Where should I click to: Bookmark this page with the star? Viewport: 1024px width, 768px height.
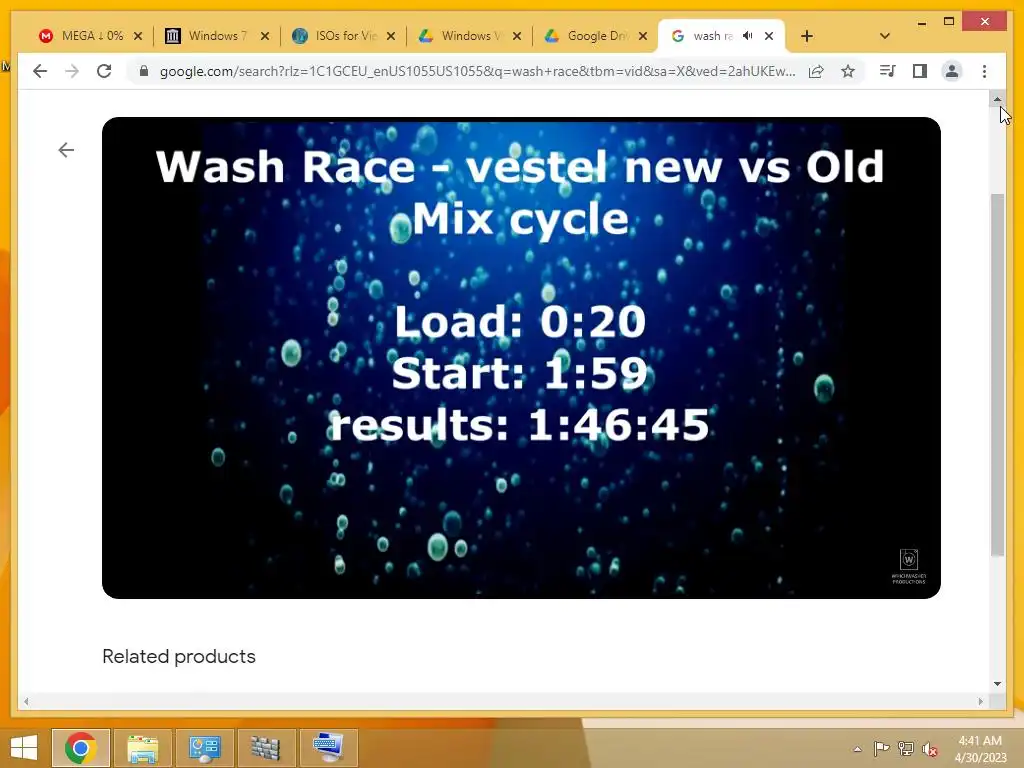click(848, 71)
